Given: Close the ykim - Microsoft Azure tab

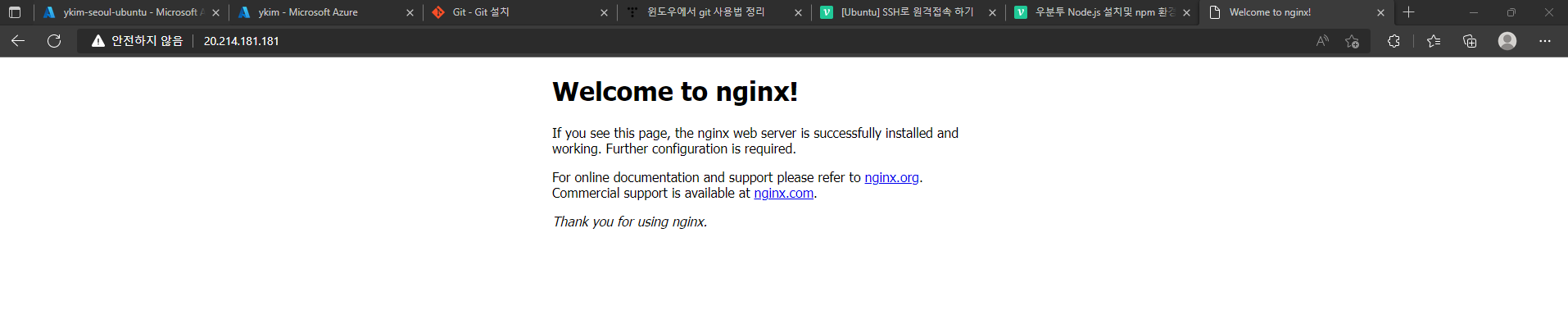Looking at the screenshot, I should [410, 12].
